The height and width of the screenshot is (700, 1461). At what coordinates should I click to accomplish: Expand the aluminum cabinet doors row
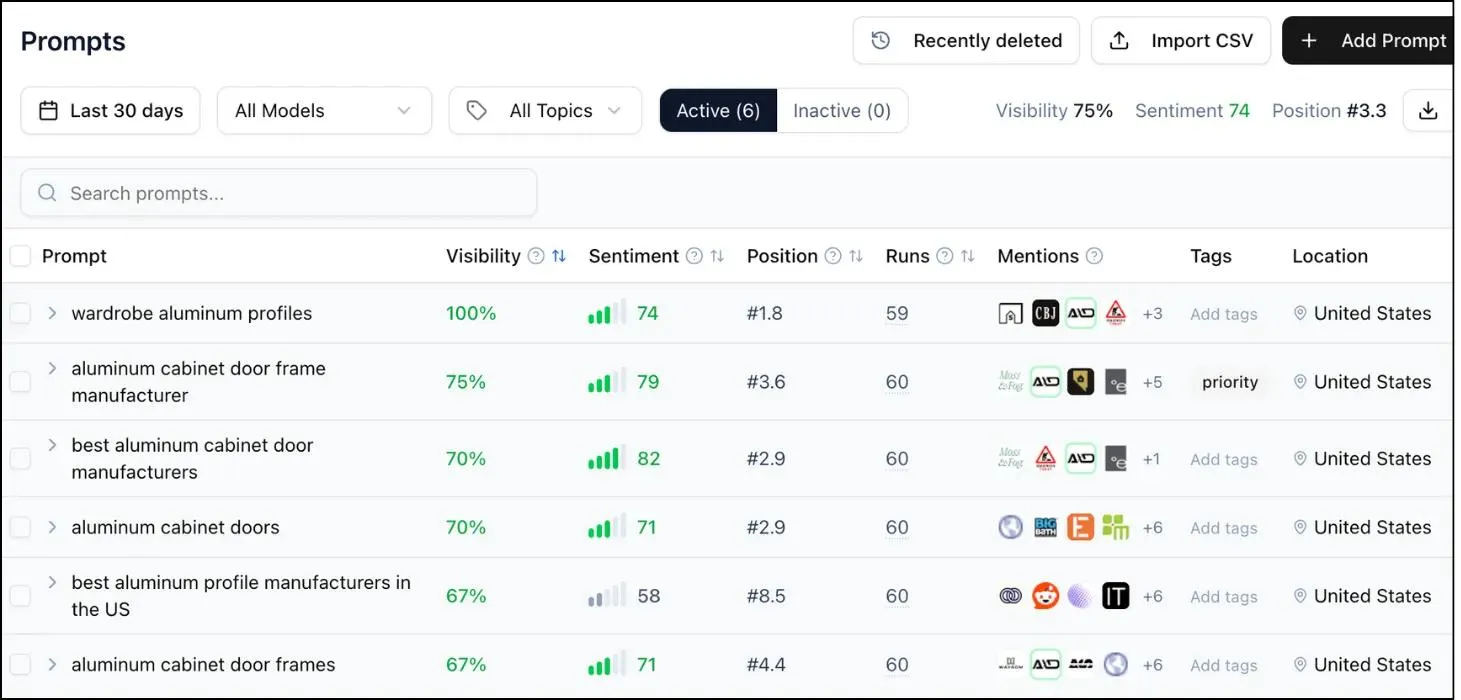click(52, 527)
